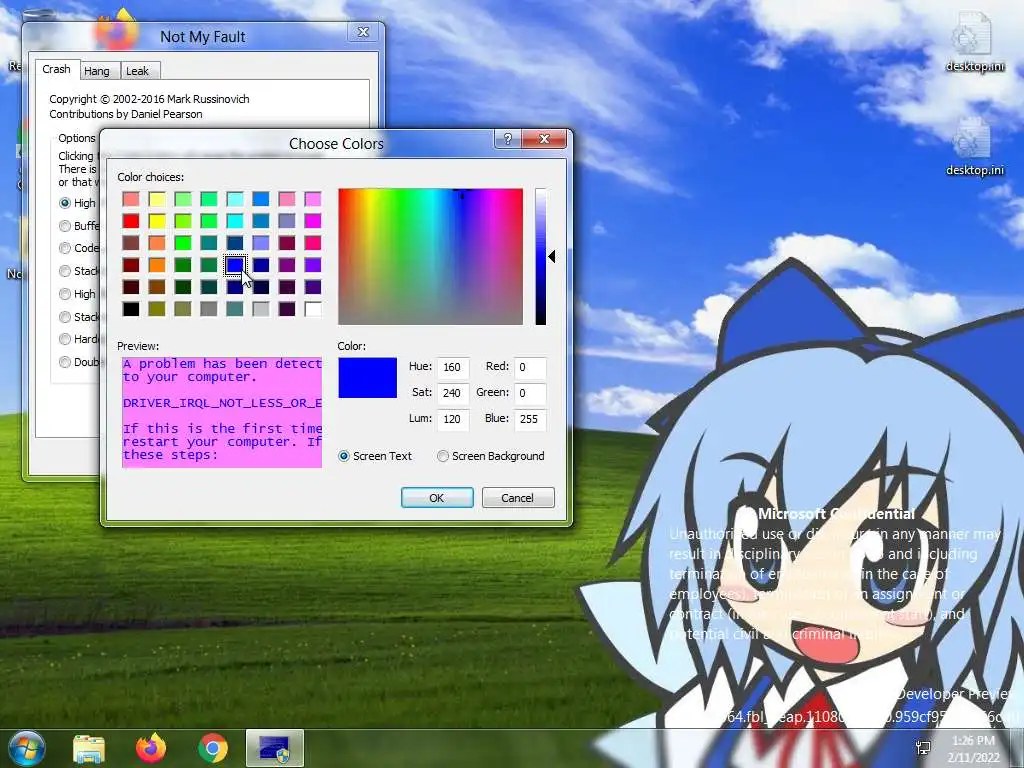Click the taskbar date 2/11/2022

pyautogui.click(x=973, y=758)
